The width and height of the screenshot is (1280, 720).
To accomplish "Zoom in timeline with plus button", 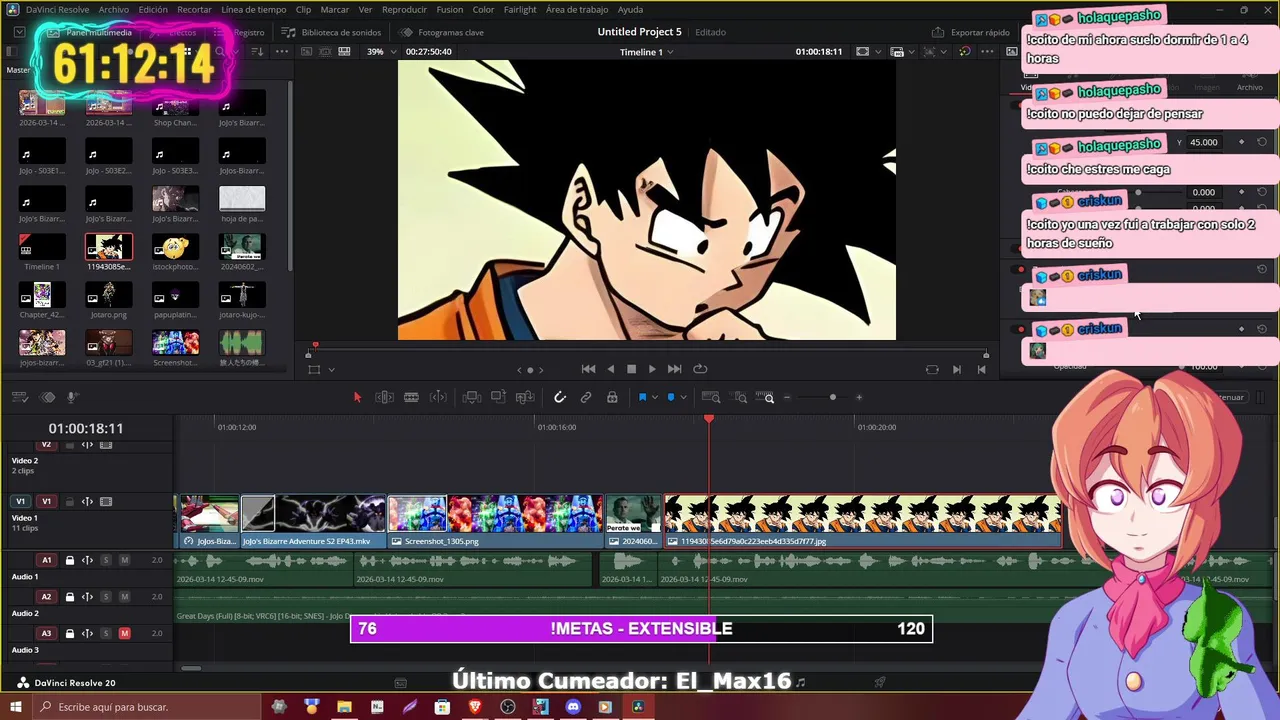I will (858, 398).
